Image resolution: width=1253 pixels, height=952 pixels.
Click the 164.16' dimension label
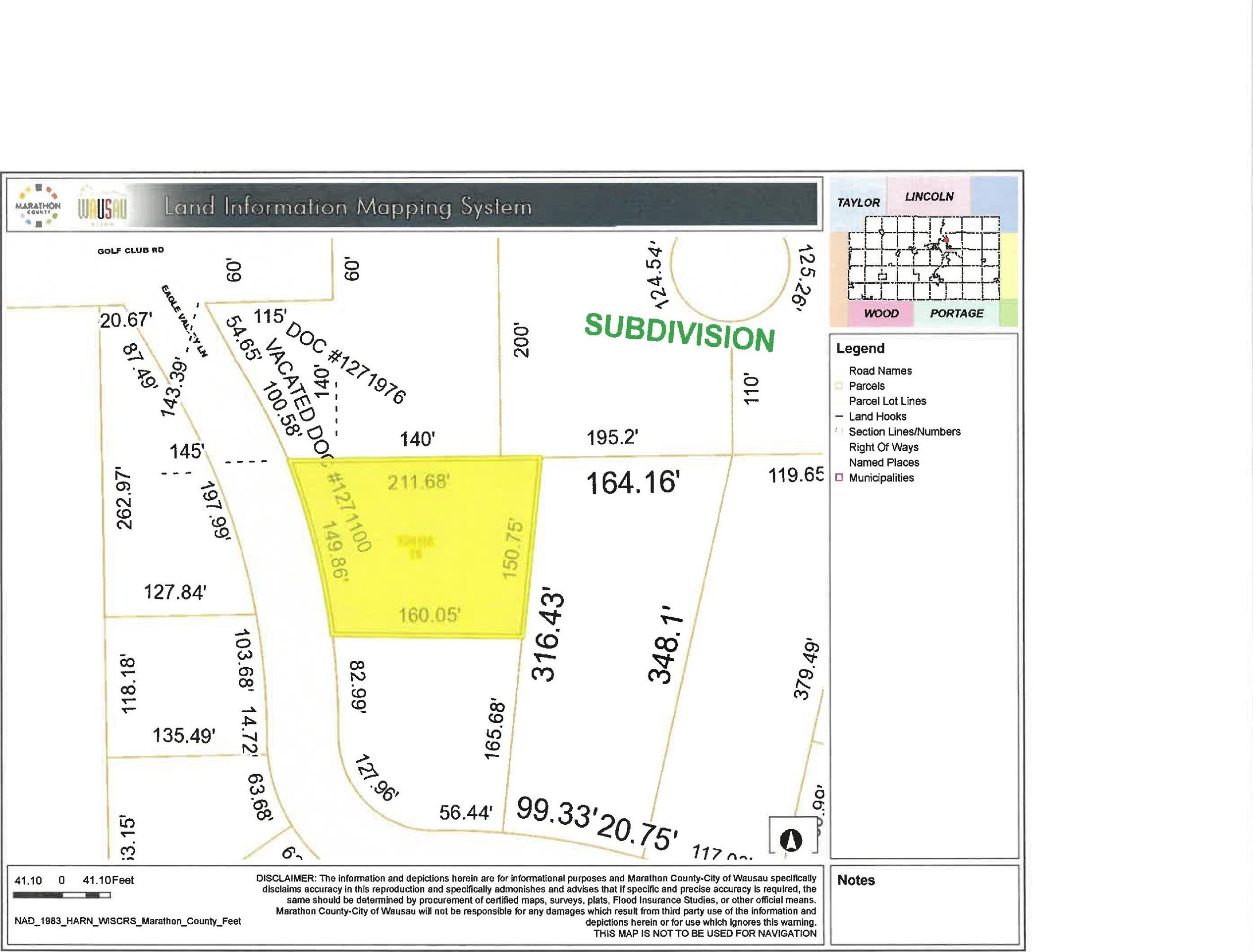(633, 483)
